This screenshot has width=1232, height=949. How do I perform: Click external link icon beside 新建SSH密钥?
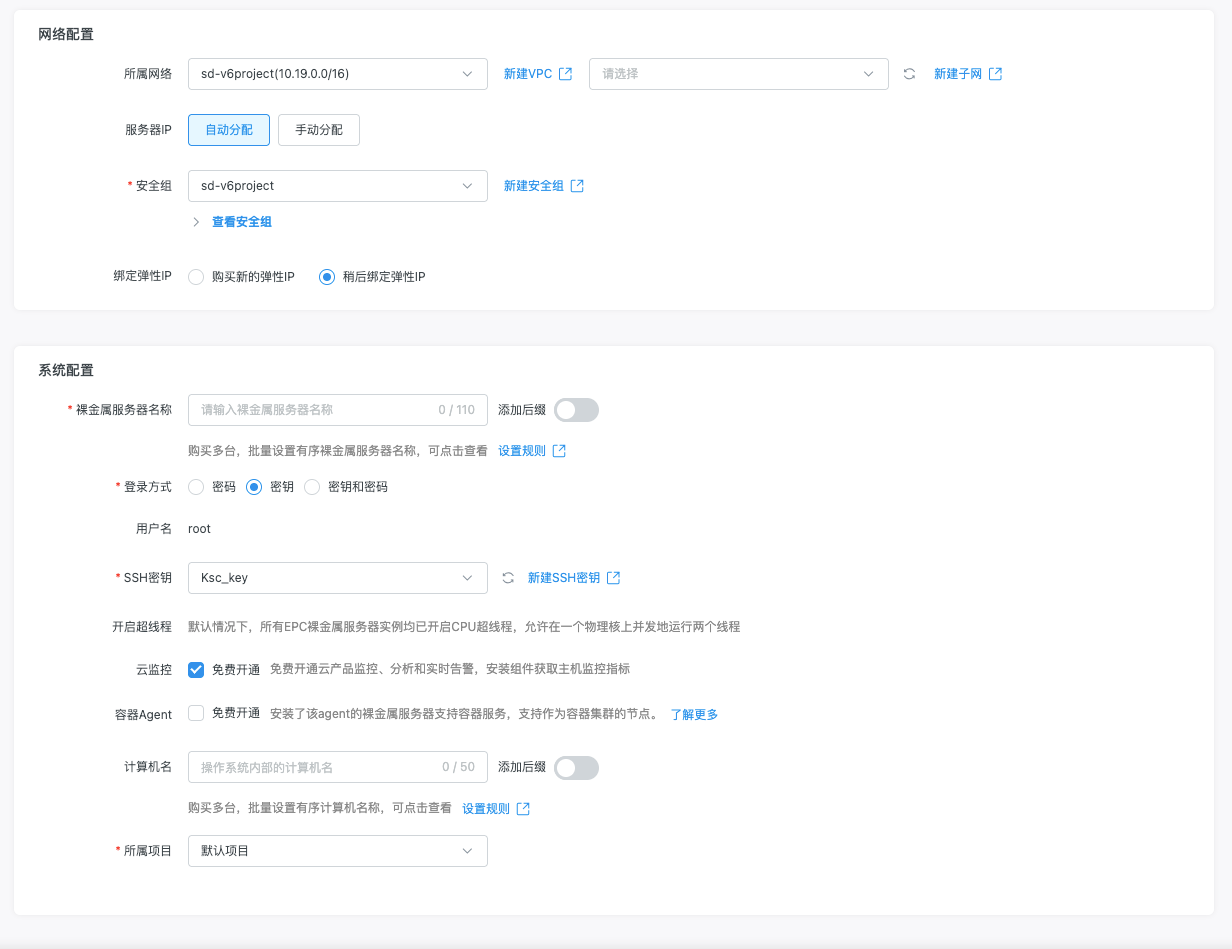(x=614, y=578)
